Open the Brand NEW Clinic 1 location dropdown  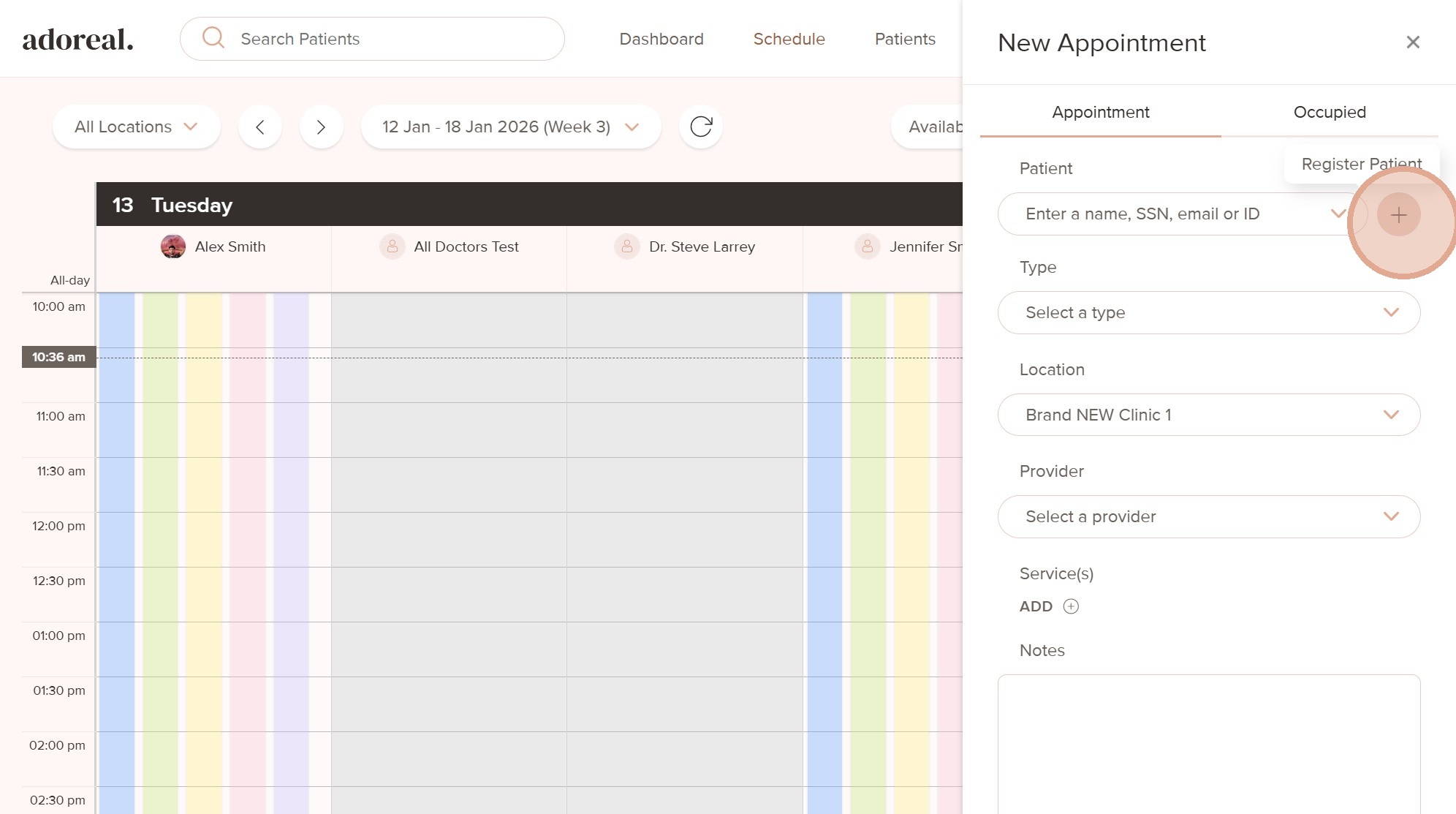coord(1208,415)
